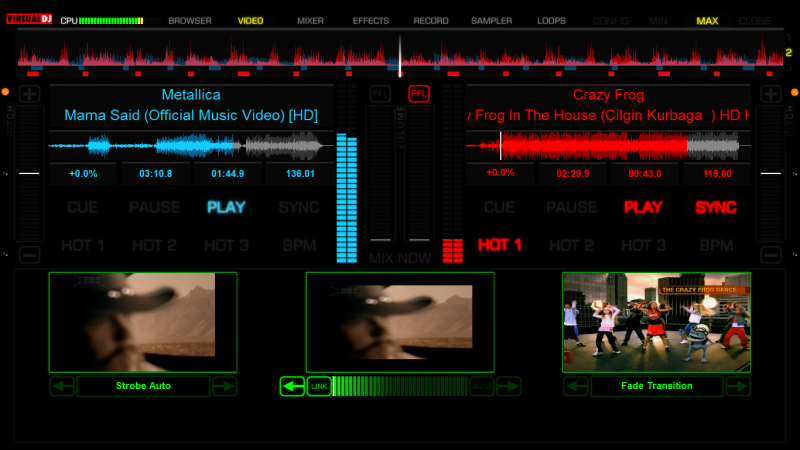Decrease right deck pitch with minus button
Viewport: 800px width, 450px height.
(771, 255)
